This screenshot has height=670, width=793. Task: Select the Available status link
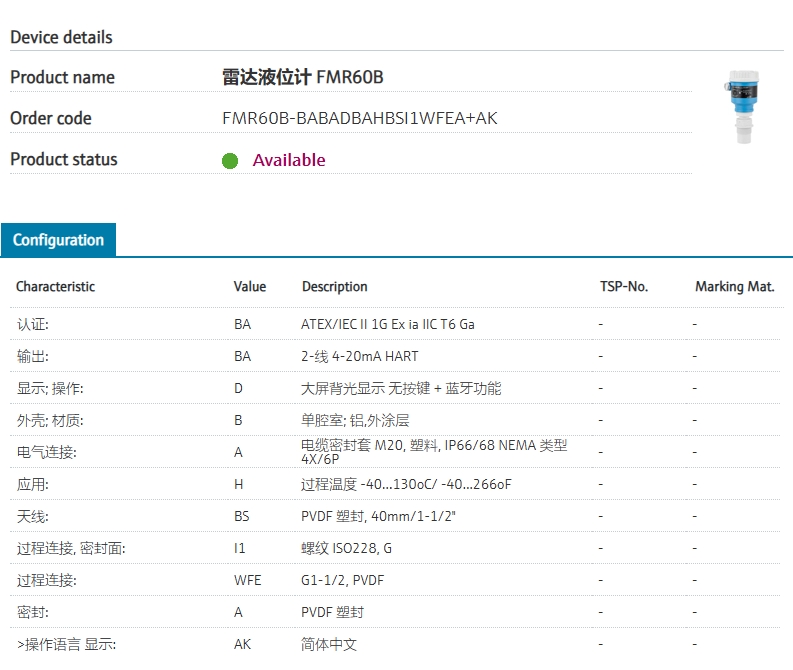click(289, 160)
